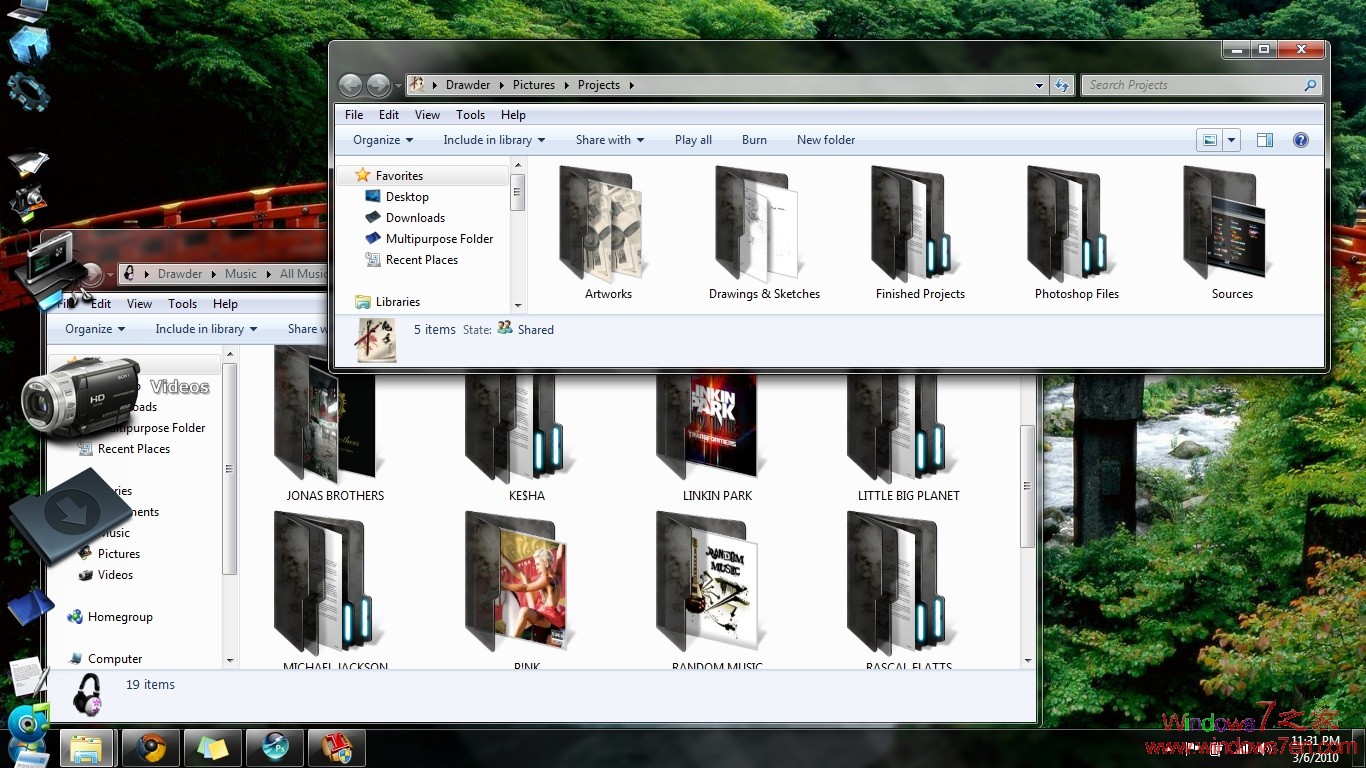Open the Tools menu
The height and width of the screenshot is (768, 1366).
(470, 114)
